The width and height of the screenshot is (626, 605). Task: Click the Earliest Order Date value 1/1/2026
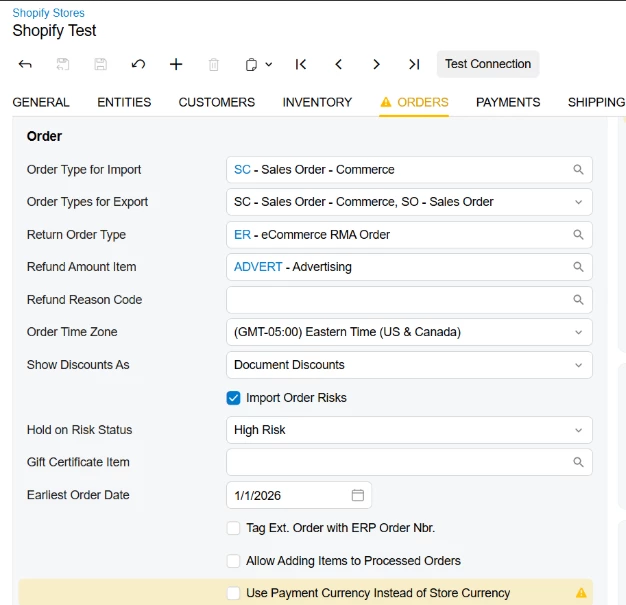coord(258,496)
